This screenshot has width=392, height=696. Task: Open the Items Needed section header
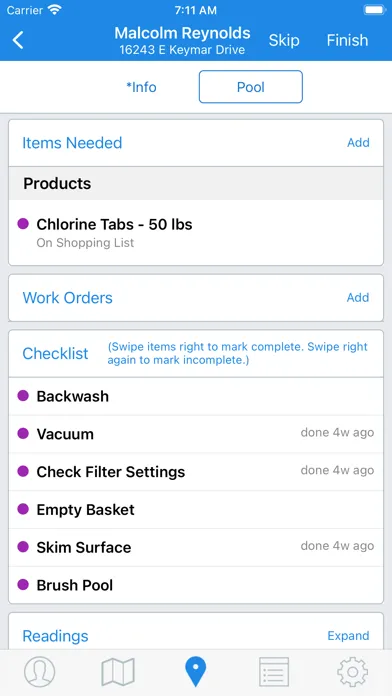pos(72,143)
